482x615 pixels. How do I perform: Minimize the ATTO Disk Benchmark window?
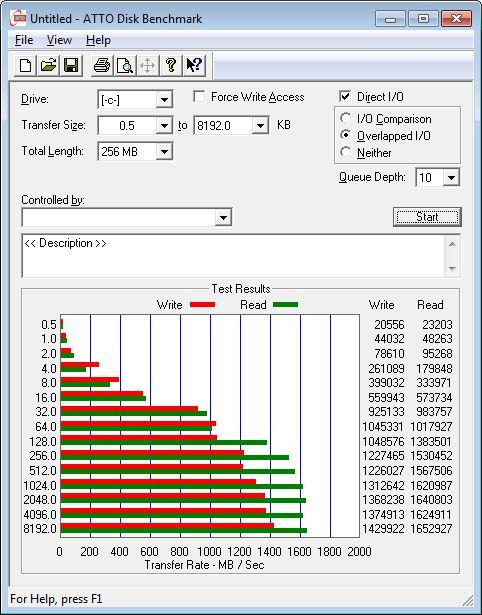pyautogui.click(x=390, y=18)
